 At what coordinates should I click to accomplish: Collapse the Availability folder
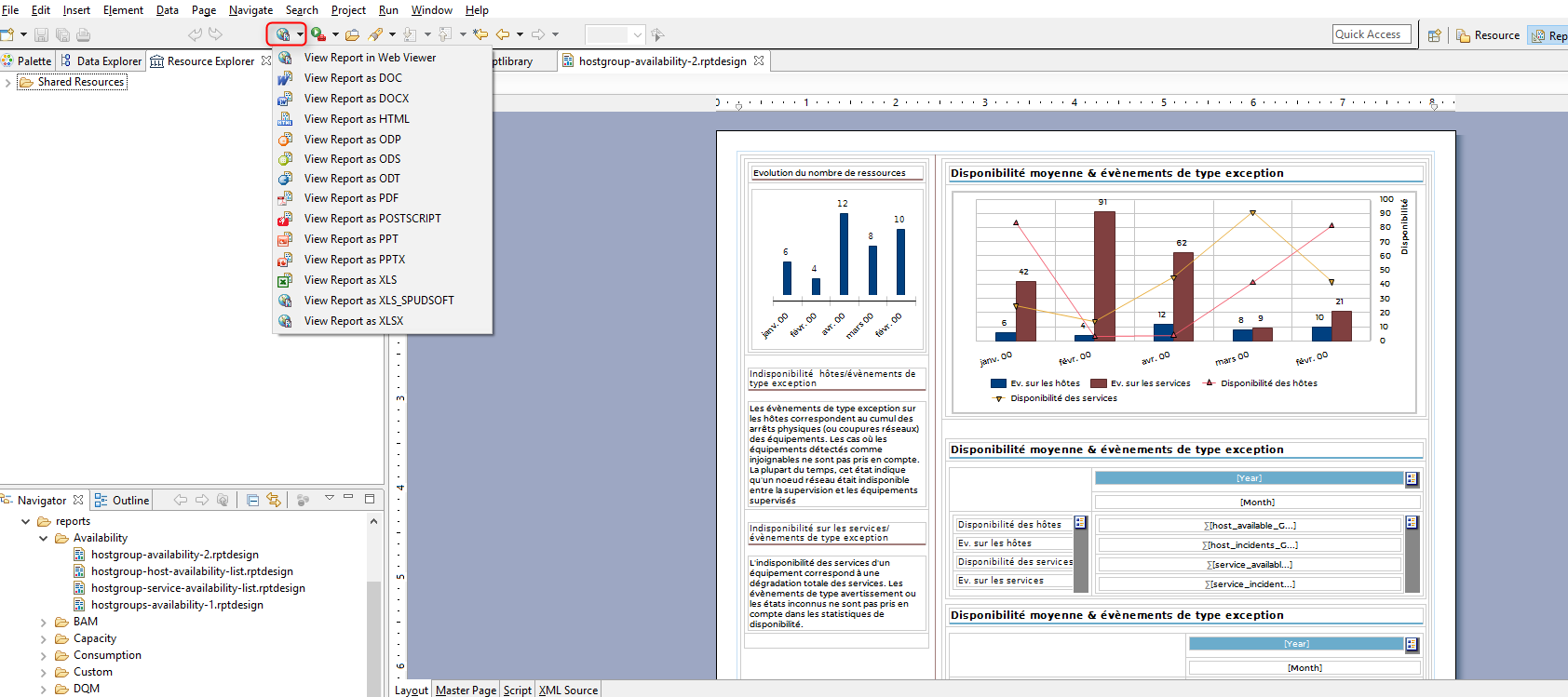[x=43, y=539]
